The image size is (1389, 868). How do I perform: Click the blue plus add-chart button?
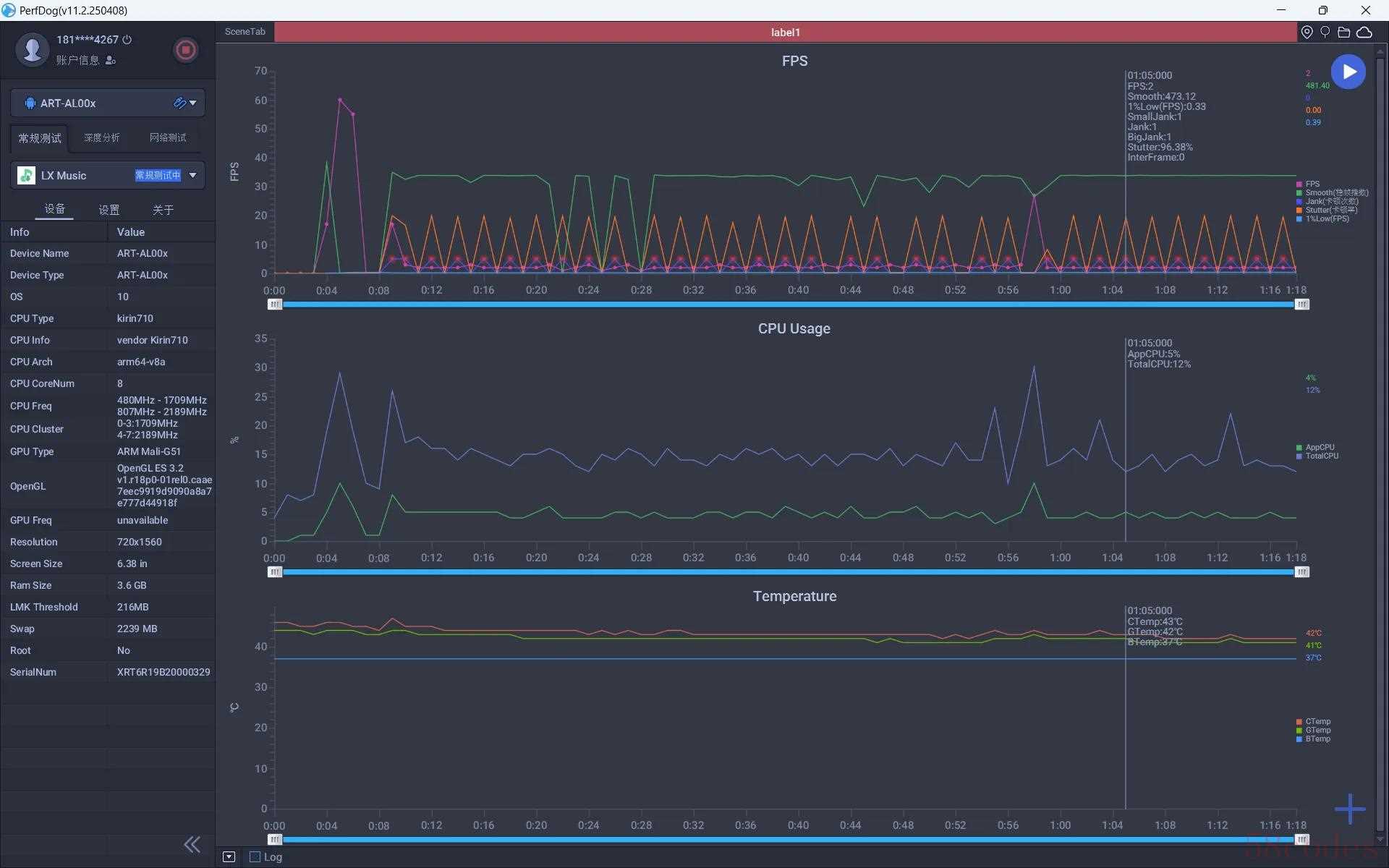[x=1350, y=809]
